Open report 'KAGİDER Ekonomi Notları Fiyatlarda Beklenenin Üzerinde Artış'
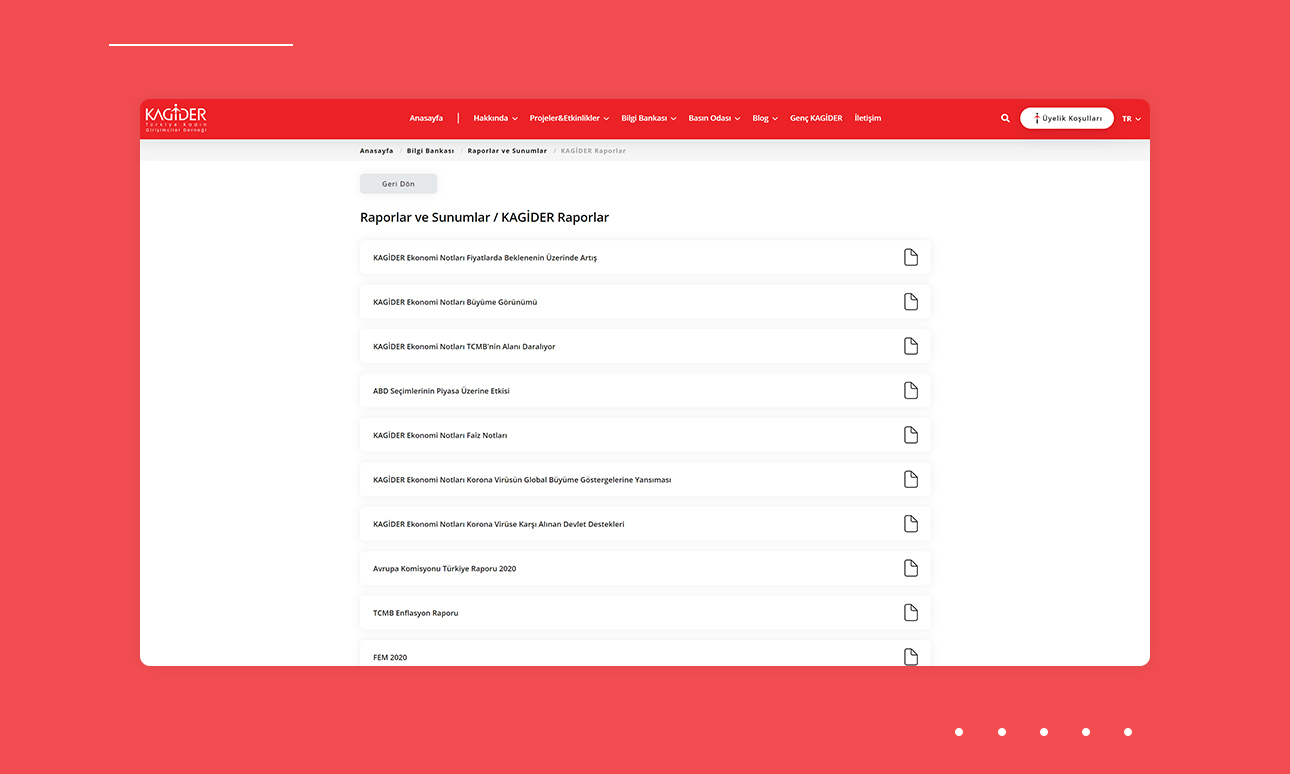 tap(645, 257)
